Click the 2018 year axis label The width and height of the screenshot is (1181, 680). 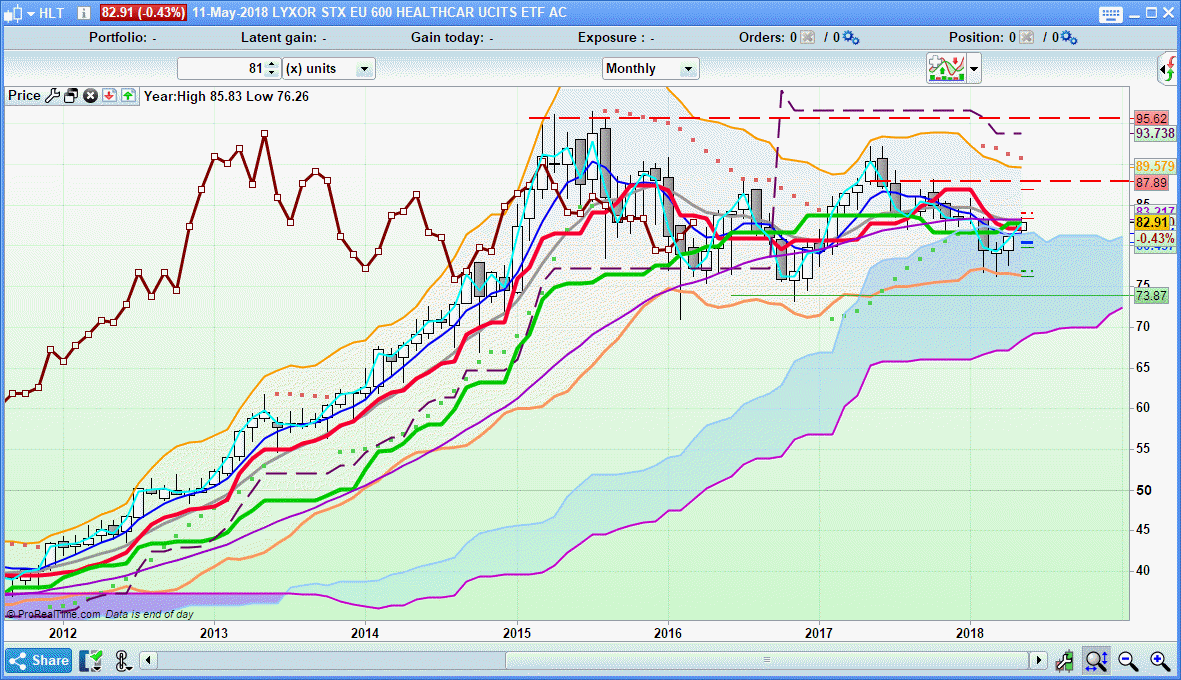click(970, 633)
